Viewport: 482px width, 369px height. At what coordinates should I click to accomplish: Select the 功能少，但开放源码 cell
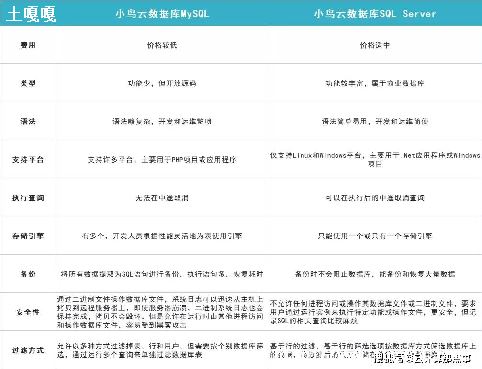(162, 83)
